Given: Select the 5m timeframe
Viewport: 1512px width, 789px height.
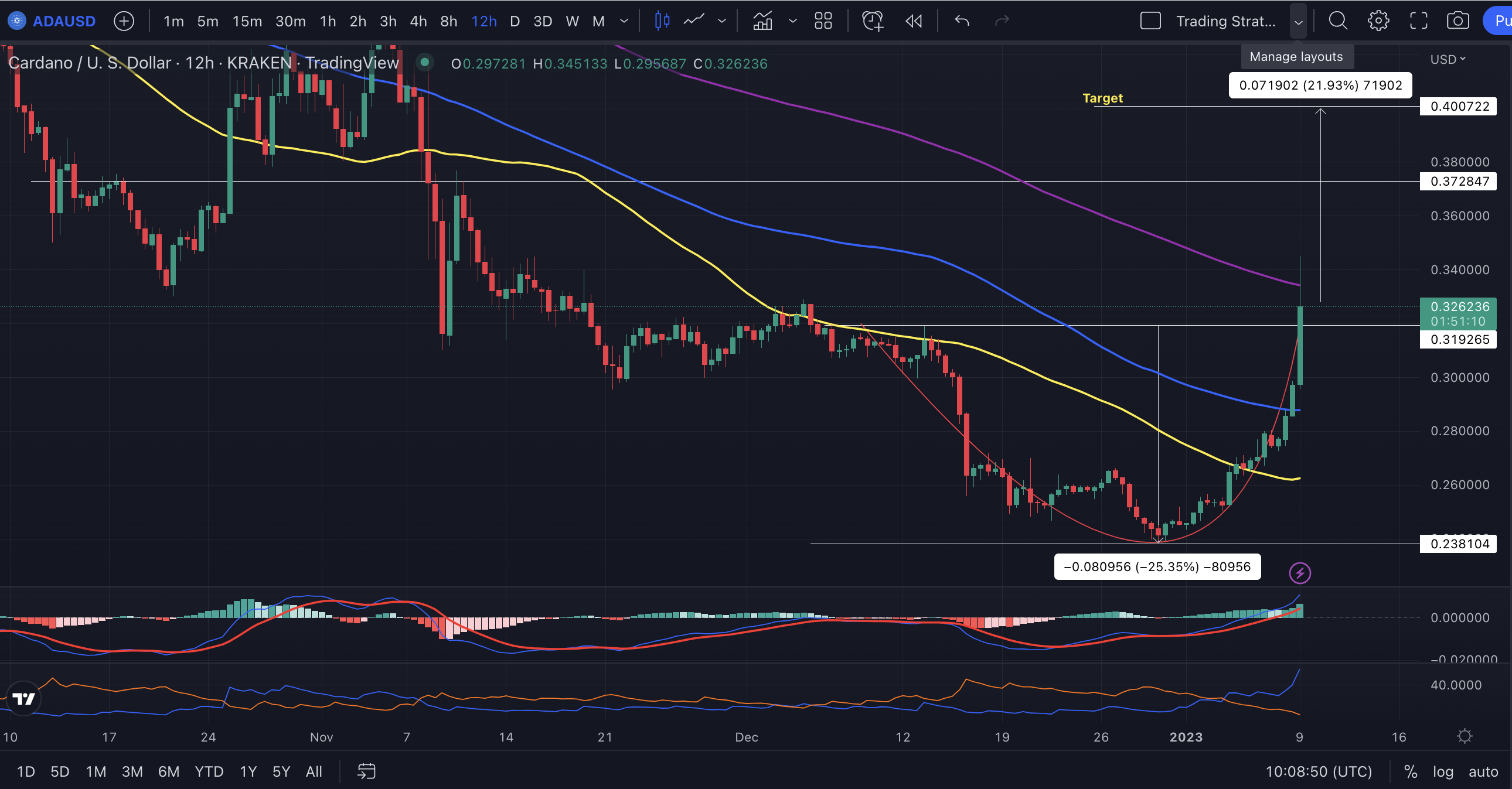Looking at the screenshot, I should click(208, 21).
